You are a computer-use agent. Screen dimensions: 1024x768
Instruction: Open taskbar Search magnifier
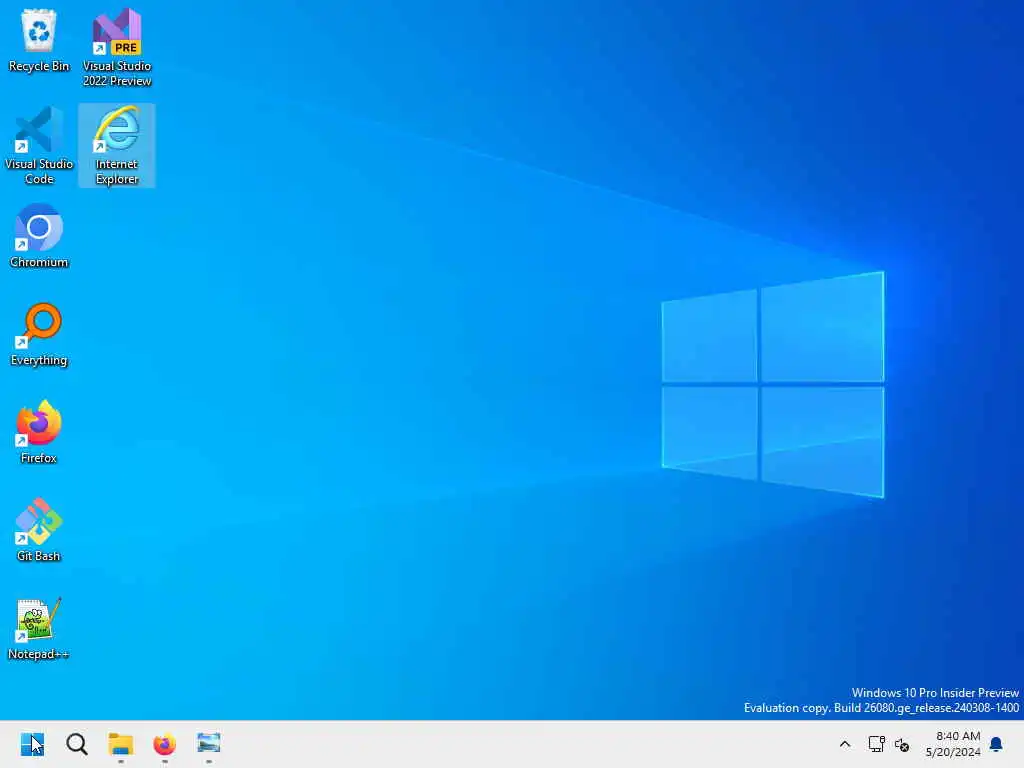pos(76,744)
